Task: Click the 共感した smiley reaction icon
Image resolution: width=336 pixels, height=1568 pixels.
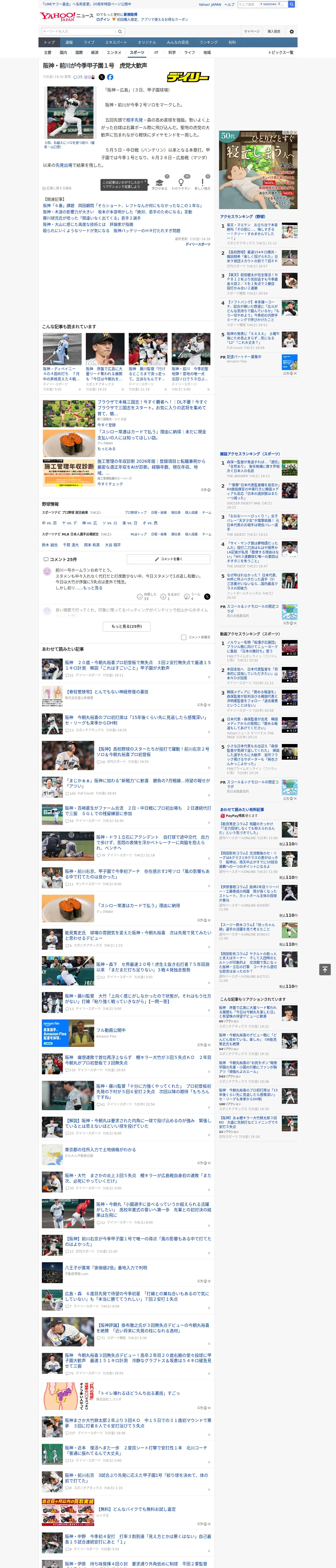Action: [x=140, y=597]
